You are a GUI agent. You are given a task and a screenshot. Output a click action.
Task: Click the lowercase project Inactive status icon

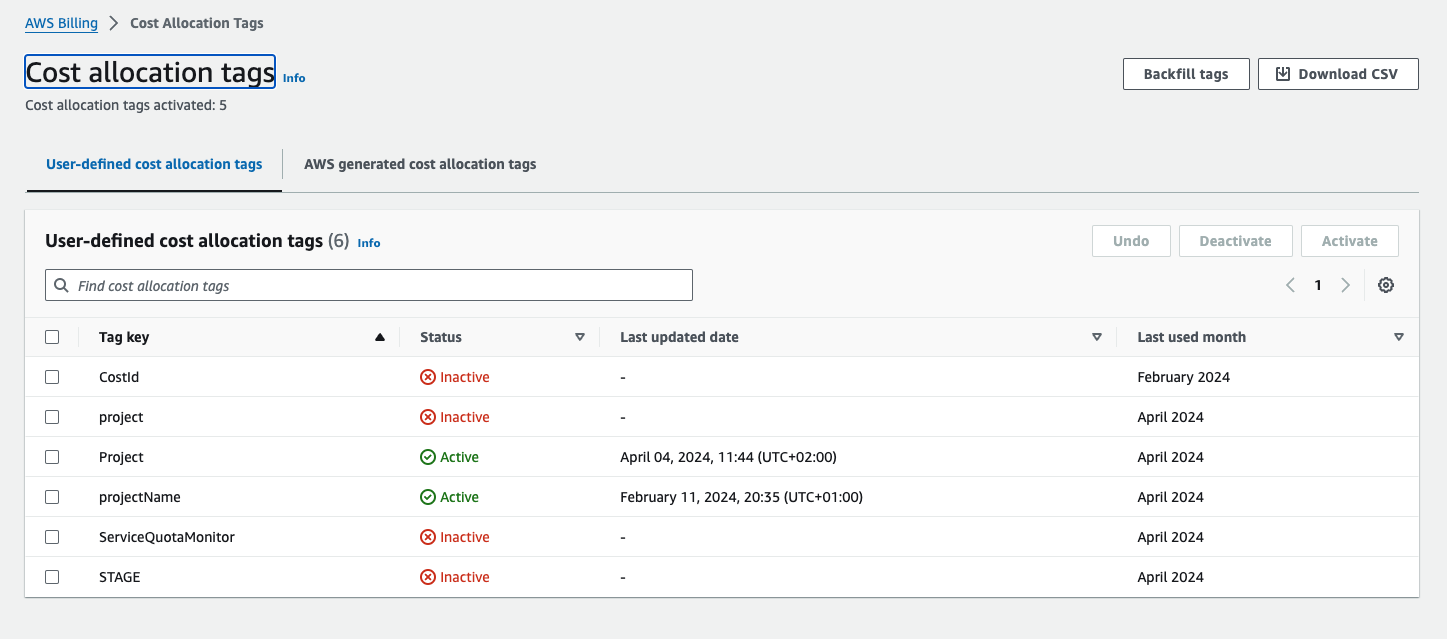point(428,417)
